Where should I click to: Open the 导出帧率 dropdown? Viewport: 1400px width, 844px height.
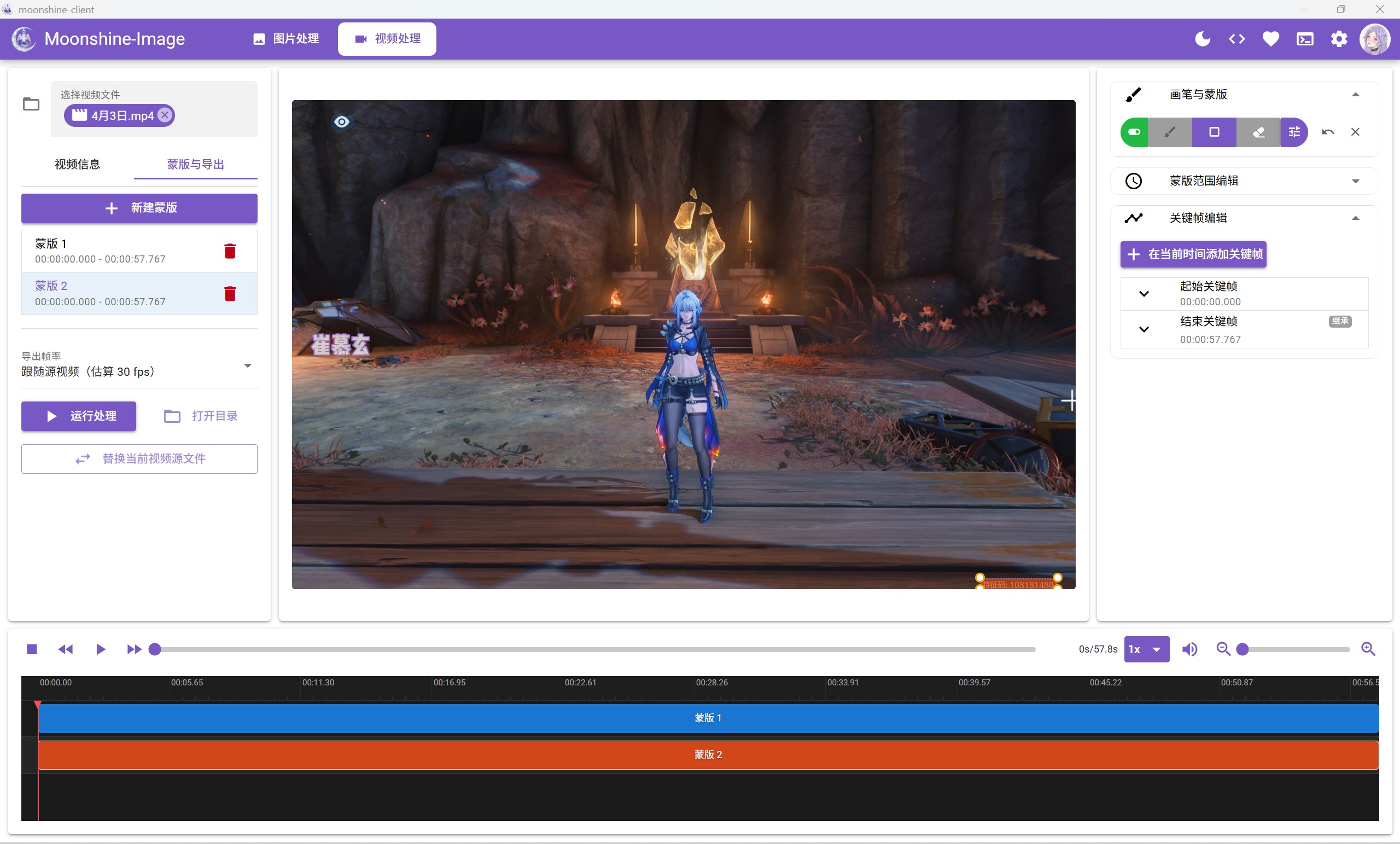point(139,365)
